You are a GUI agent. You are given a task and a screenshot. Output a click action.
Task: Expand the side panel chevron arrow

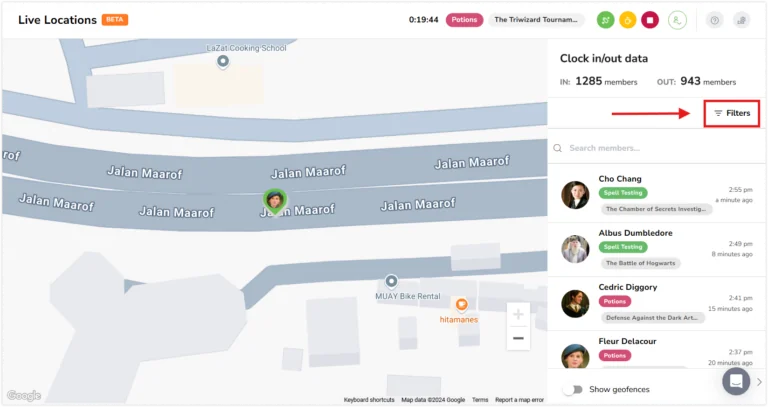click(x=759, y=382)
